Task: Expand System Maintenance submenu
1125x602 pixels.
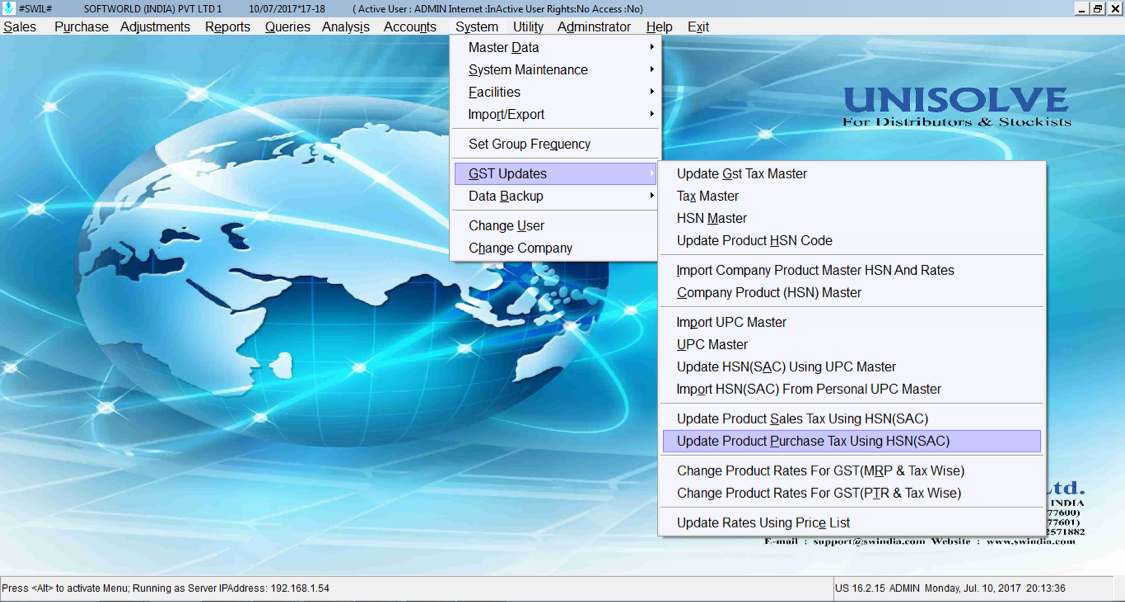Action: pos(555,70)
